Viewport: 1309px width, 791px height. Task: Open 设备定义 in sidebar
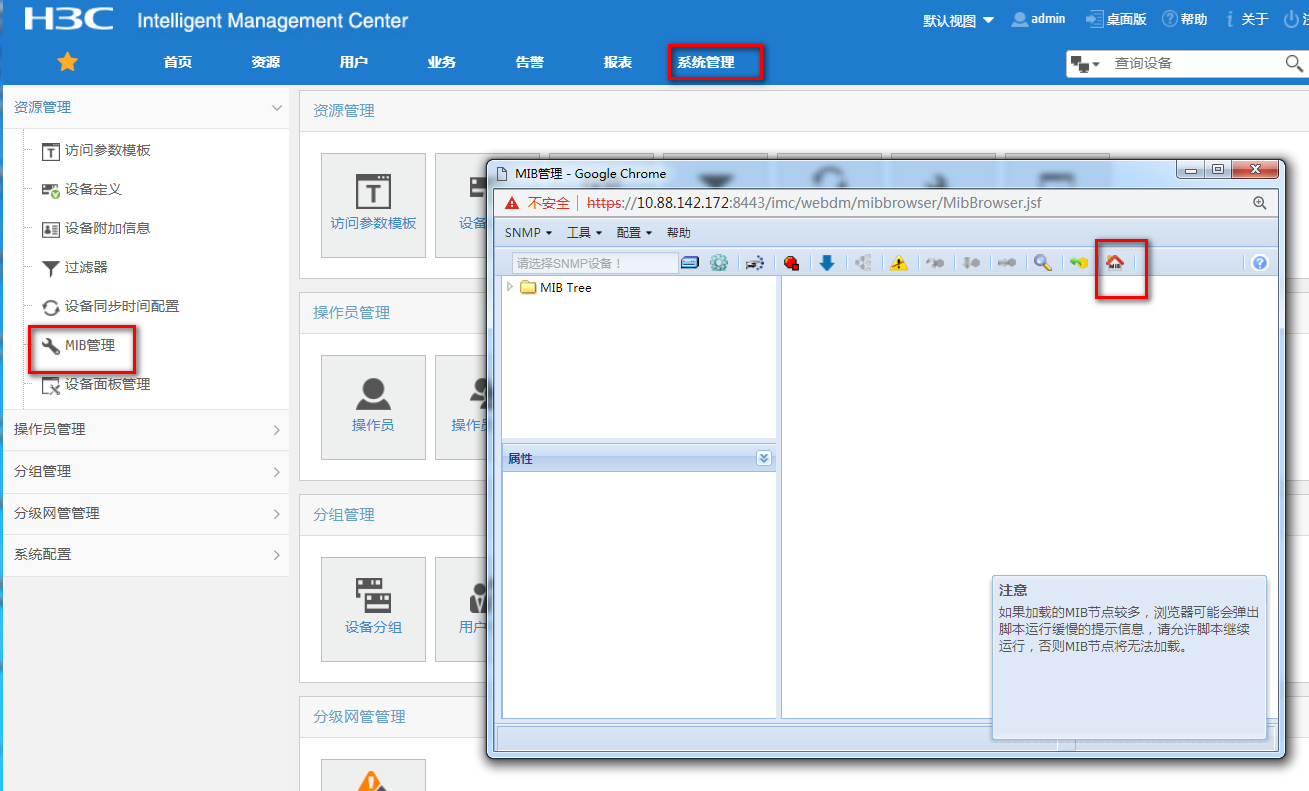[x=93, y=189]
